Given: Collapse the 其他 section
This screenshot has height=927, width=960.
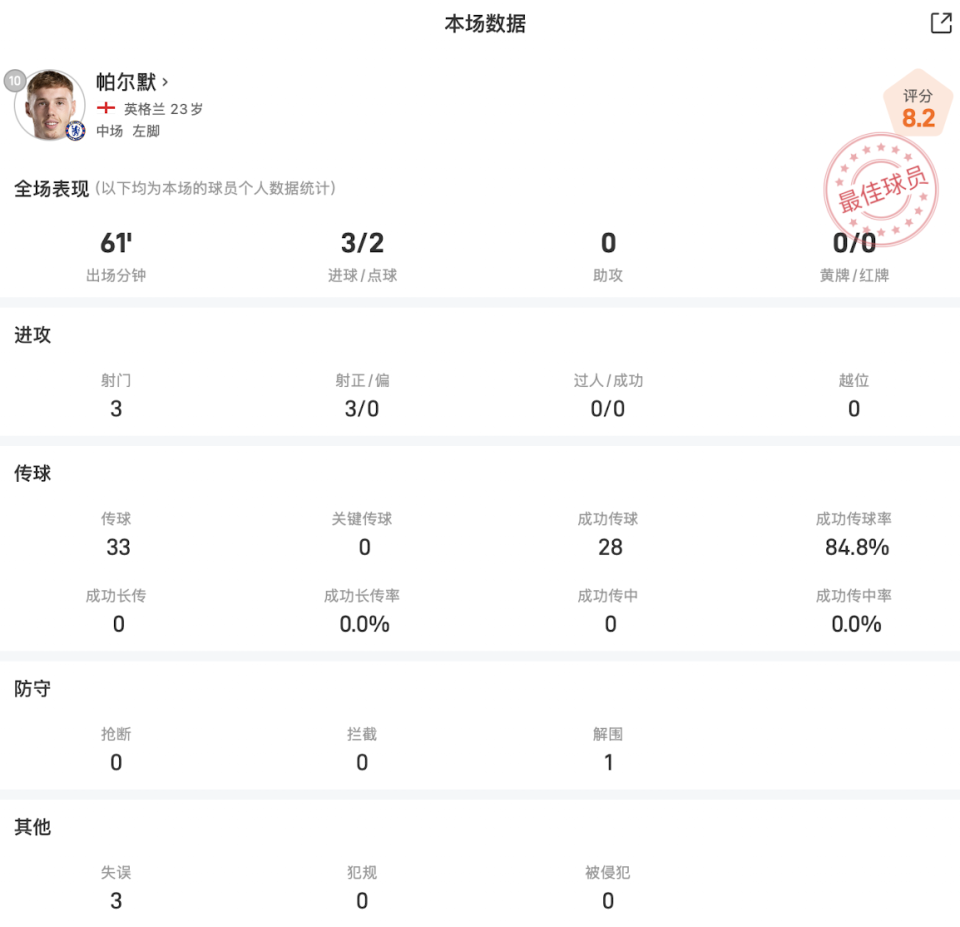Looking at the screenshot, I should click(30, 828).
